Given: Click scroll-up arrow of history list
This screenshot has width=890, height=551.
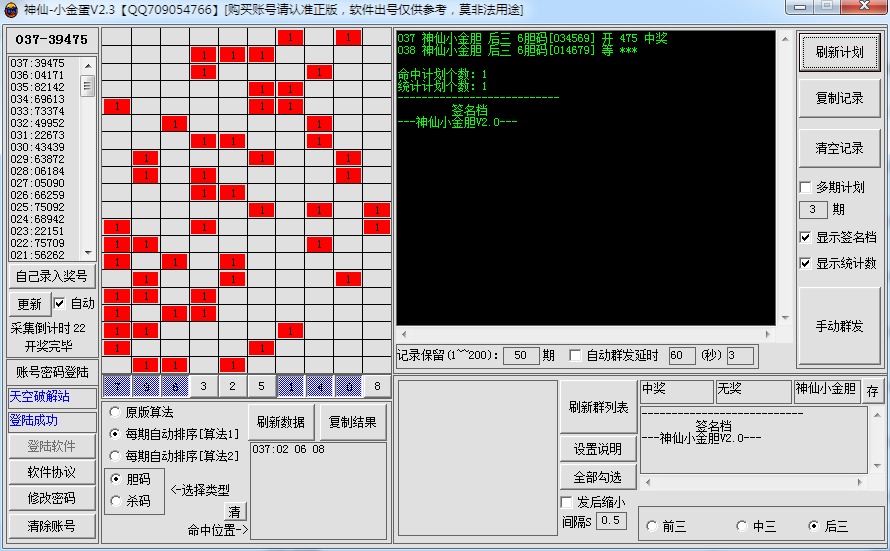Looking at the screenshot, I should (87, 65).
